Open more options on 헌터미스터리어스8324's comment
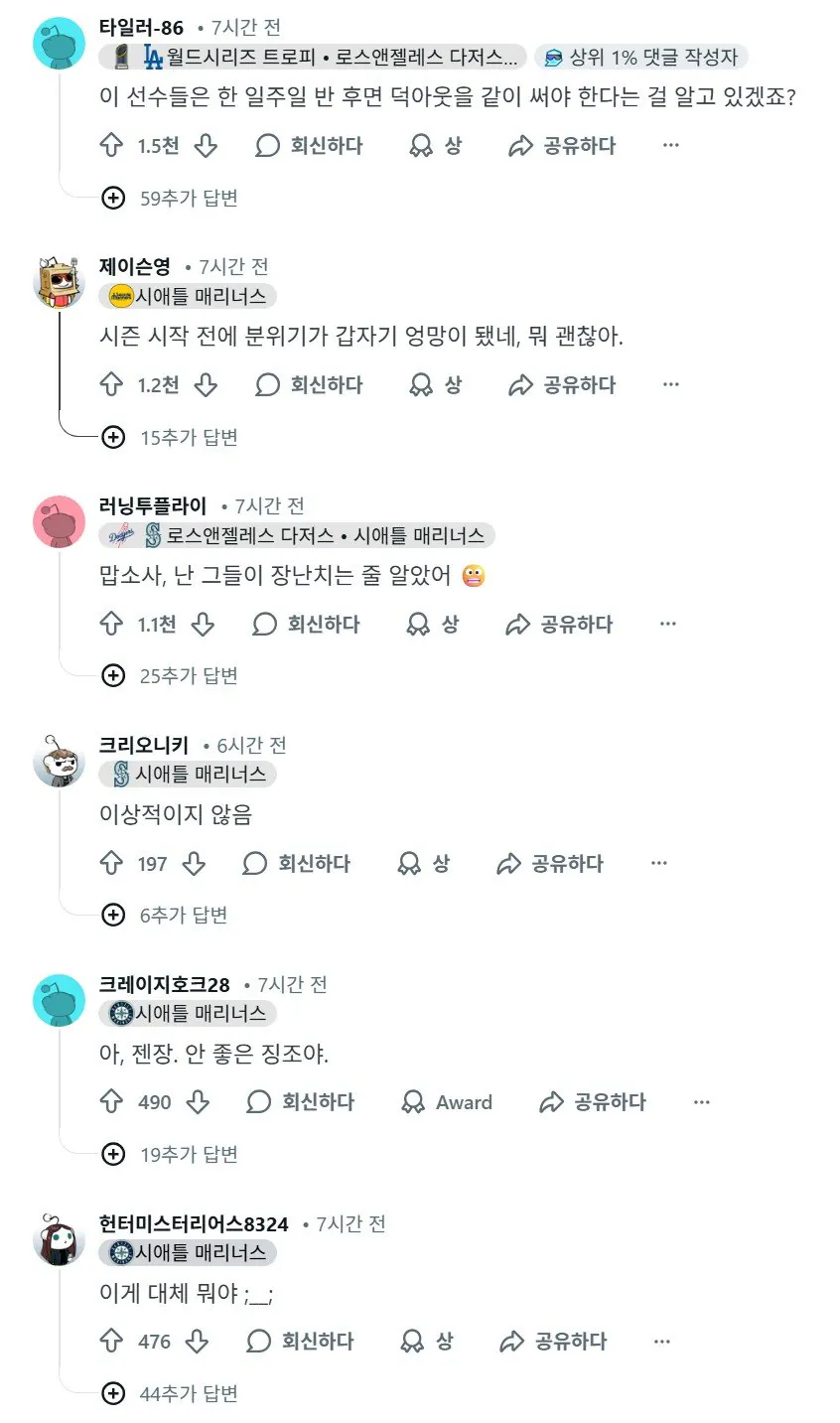 662,1342
